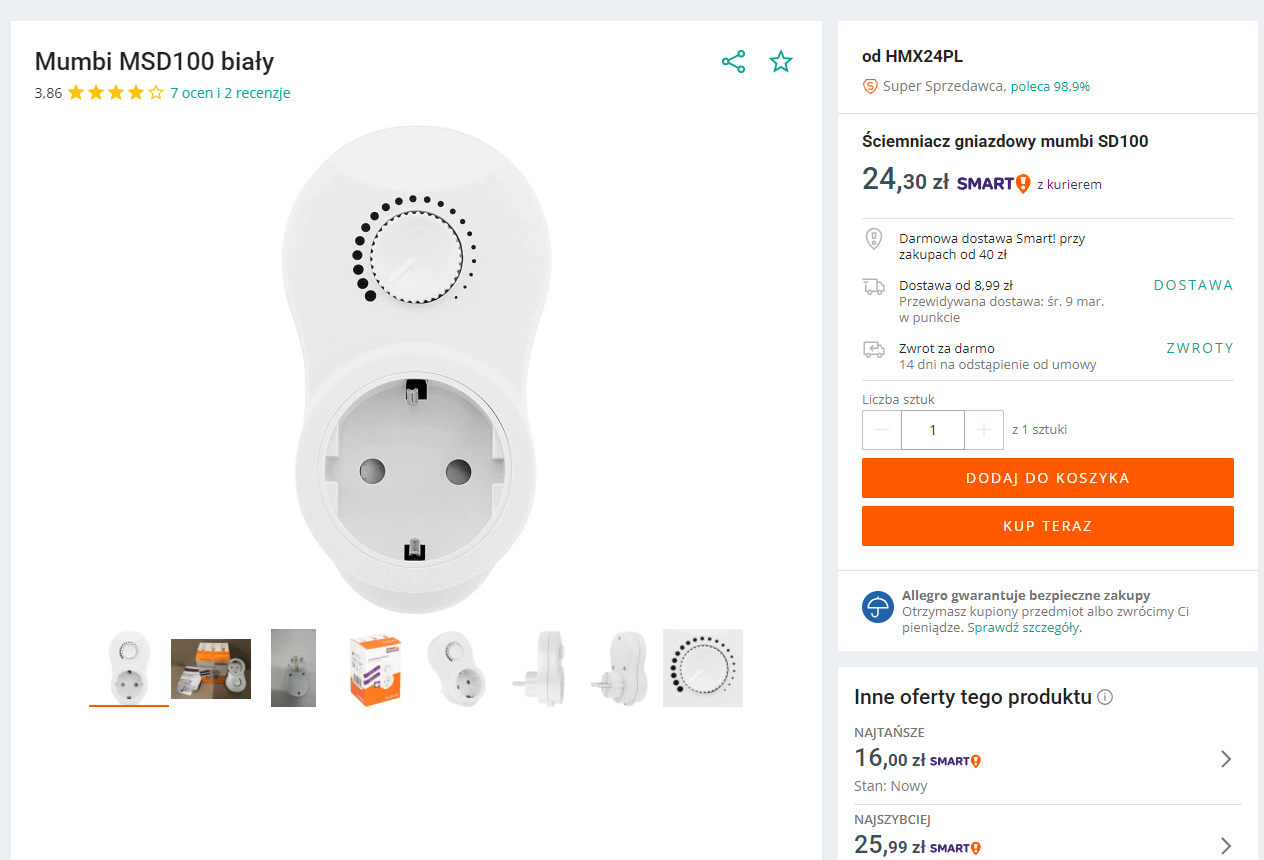
Task: Click the Smart location pin icon
Action: click(874, 239)
